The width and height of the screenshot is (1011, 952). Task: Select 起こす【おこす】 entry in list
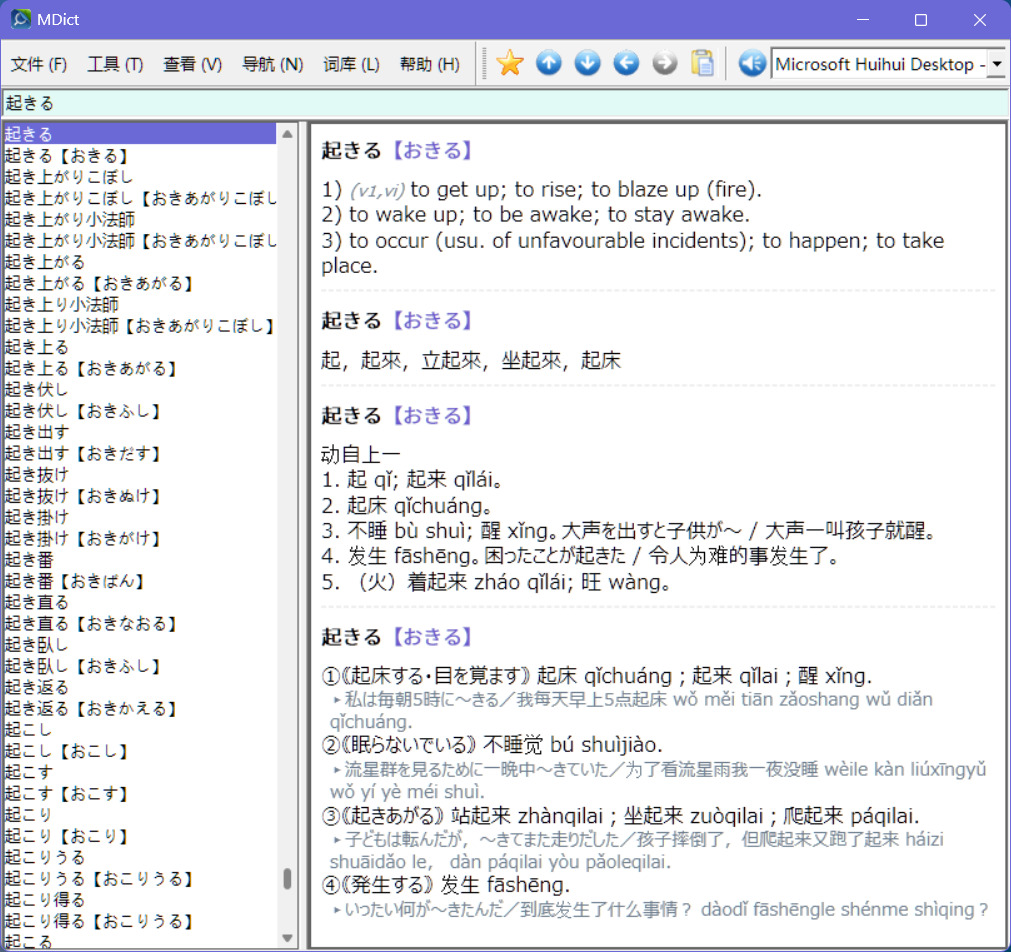(x=66, y=793)
